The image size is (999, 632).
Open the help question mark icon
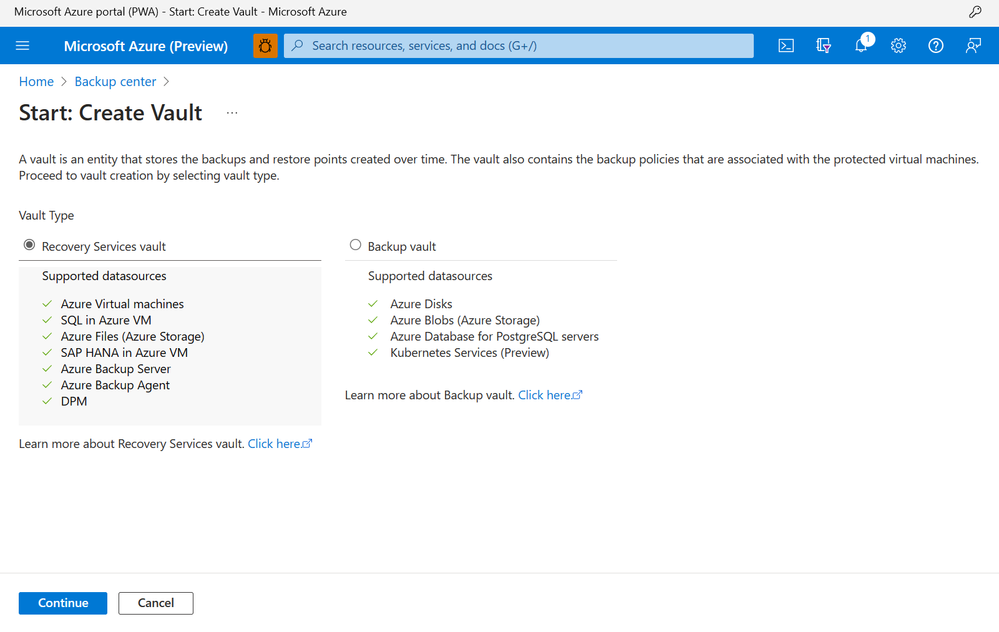point(936,46)
